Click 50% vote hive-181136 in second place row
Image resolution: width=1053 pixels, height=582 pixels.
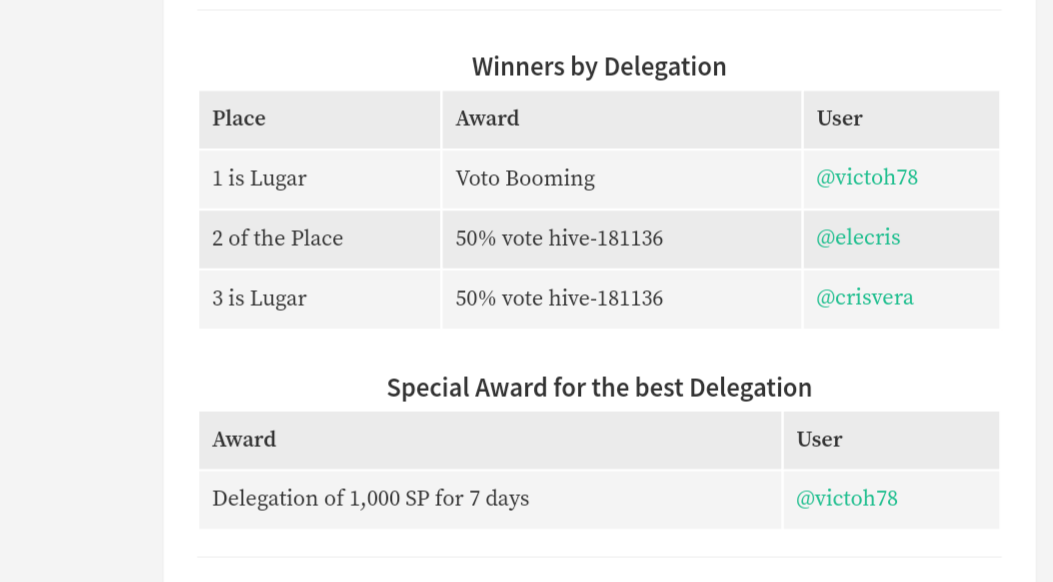coord(622,239)
